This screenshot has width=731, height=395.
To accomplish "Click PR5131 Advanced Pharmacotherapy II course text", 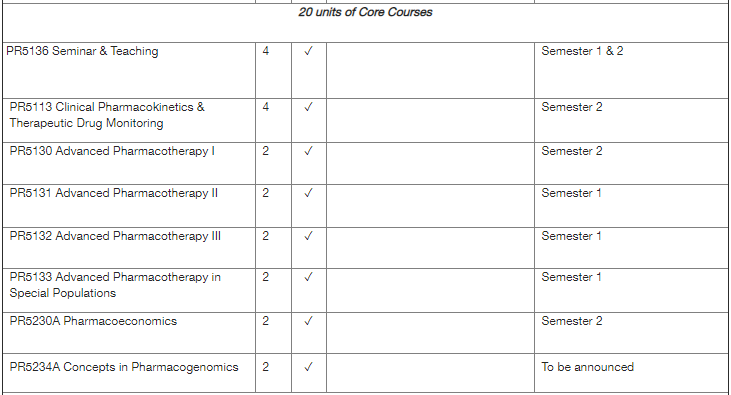I will 113,193.
